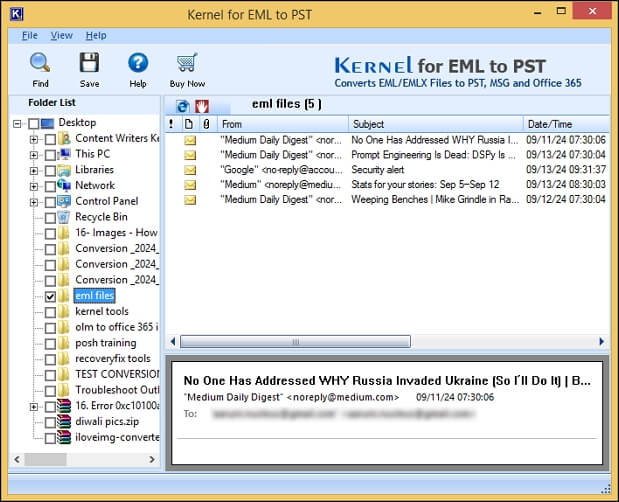
Task: Click envelope icon of Weeping Benches email
Action: [190, 200]
